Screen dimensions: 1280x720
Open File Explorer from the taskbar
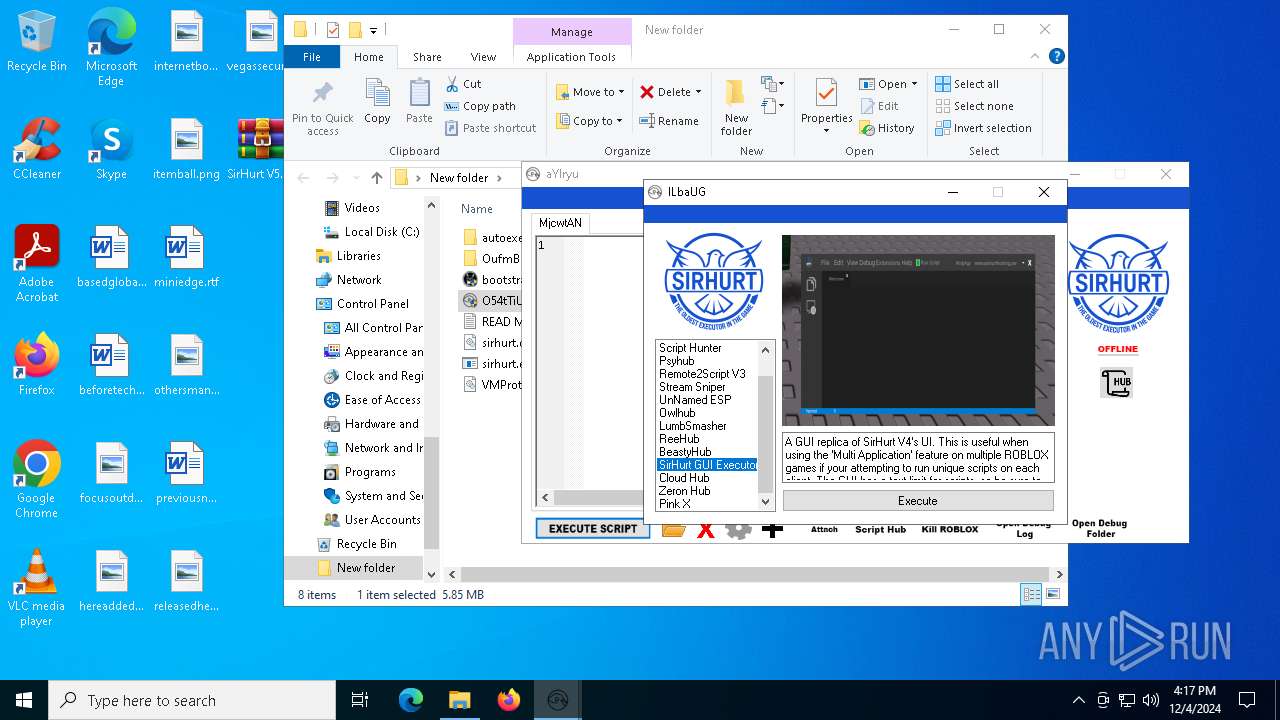point(459,700)
